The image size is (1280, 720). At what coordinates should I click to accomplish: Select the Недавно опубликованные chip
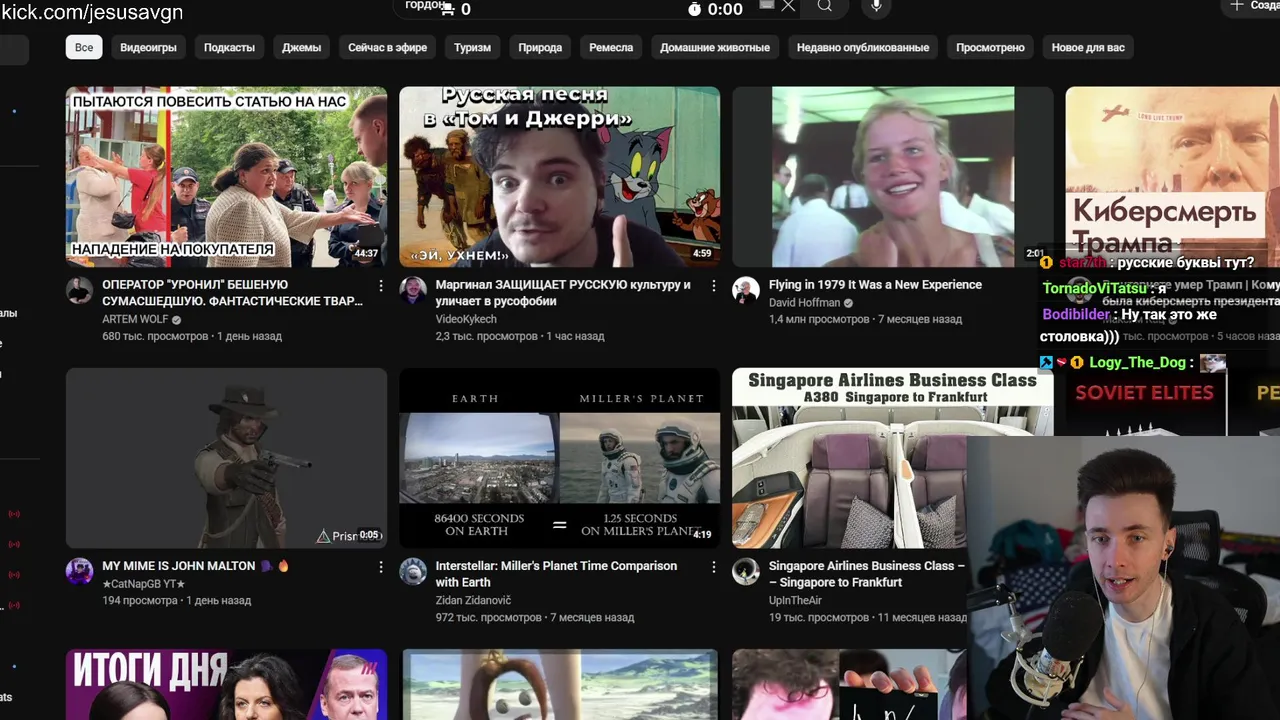(x=862, y=47)
